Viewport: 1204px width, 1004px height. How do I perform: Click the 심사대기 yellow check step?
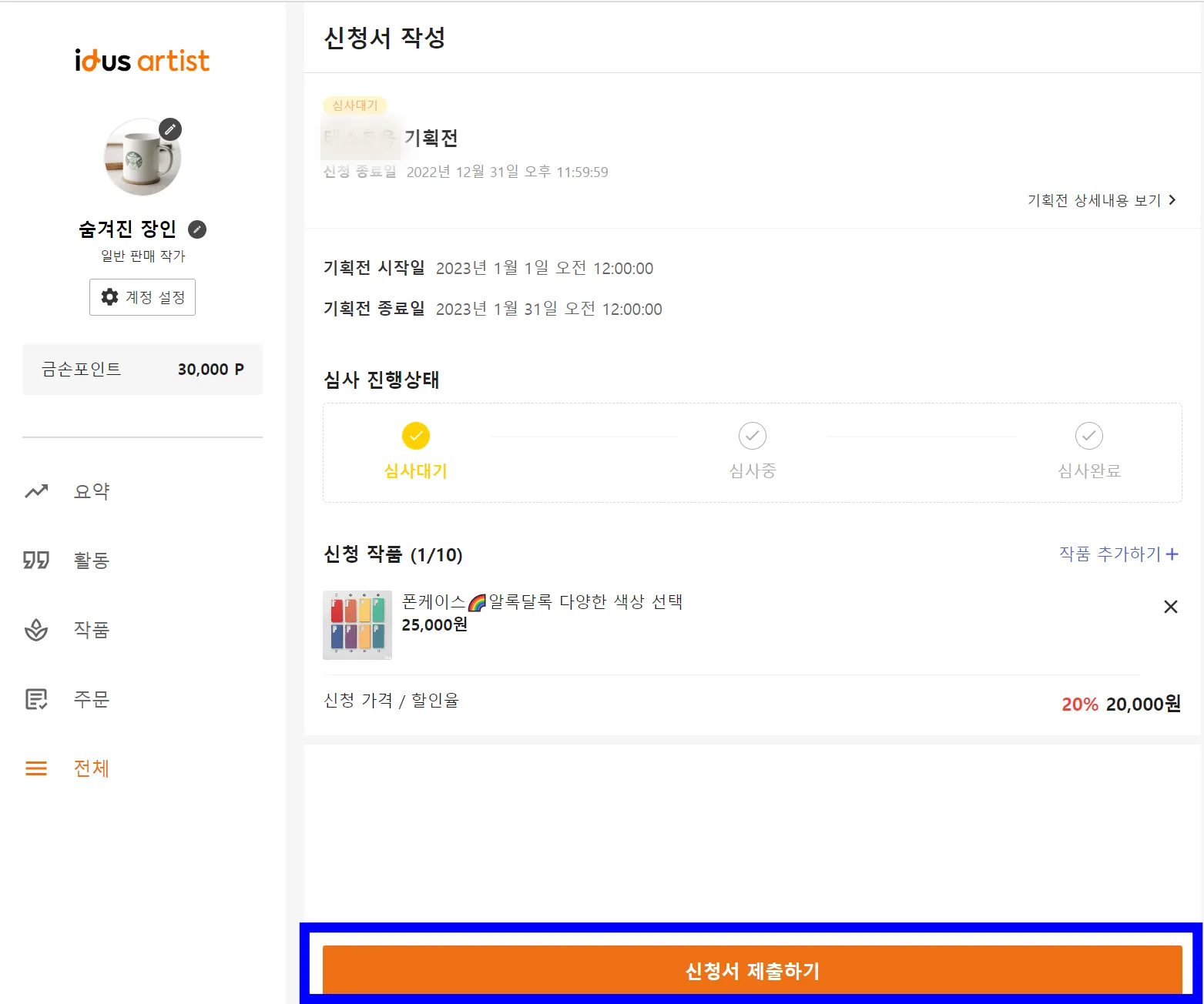point(416,436)
